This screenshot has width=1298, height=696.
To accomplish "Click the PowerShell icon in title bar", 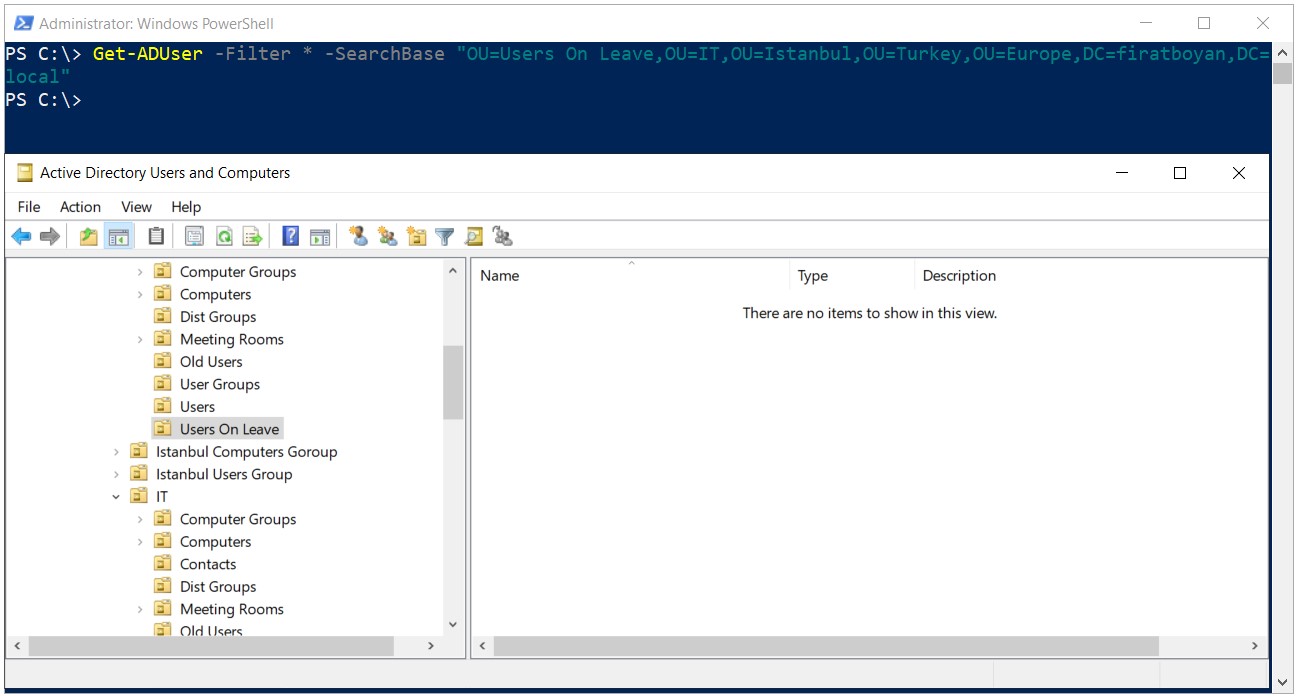I will click(x=22, y=23).
